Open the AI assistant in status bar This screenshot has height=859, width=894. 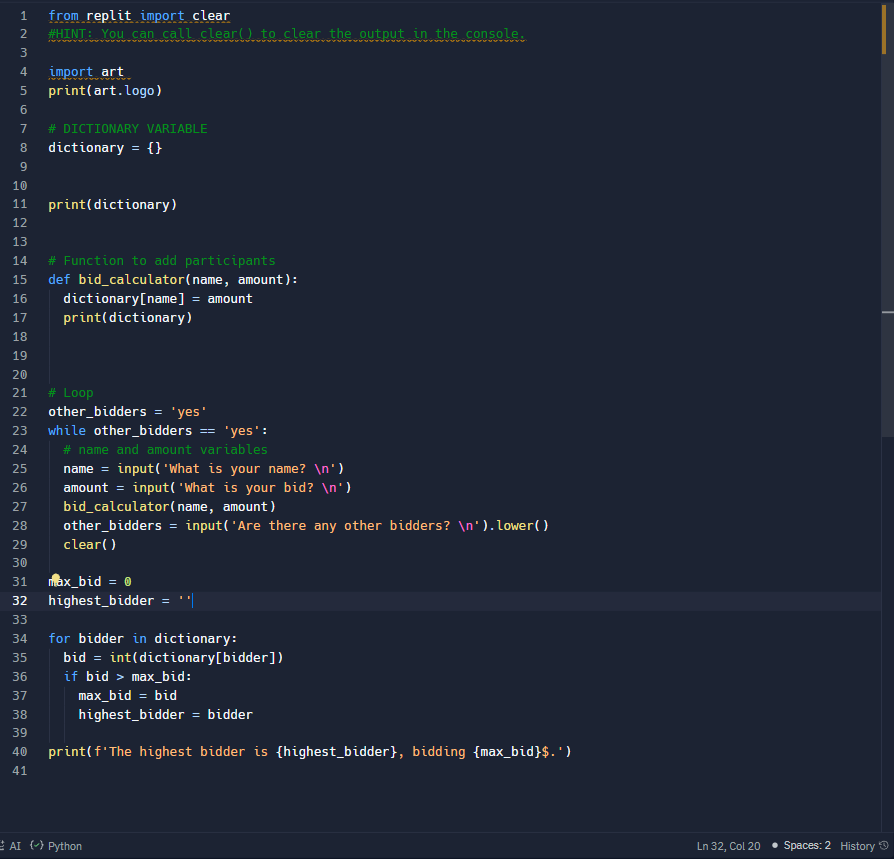pyautogui.click(x=11, y=846)
